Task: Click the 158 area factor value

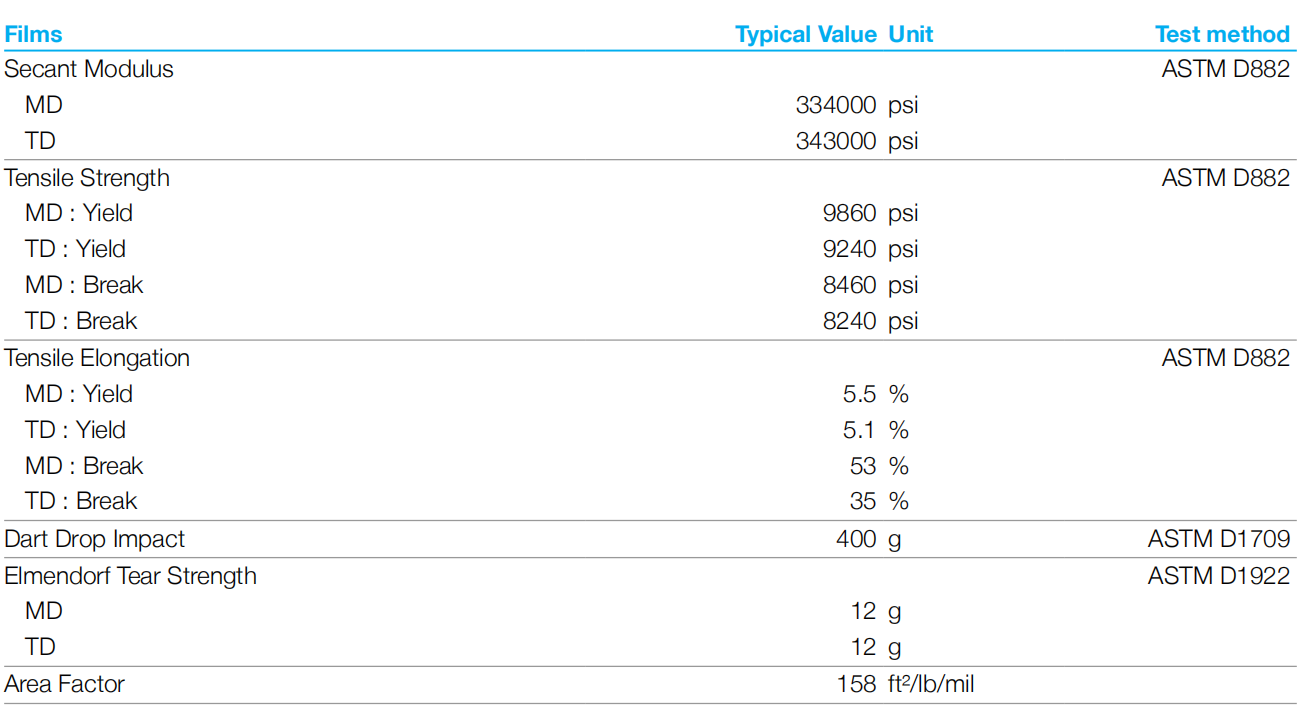Action: [x=858, y=684]
